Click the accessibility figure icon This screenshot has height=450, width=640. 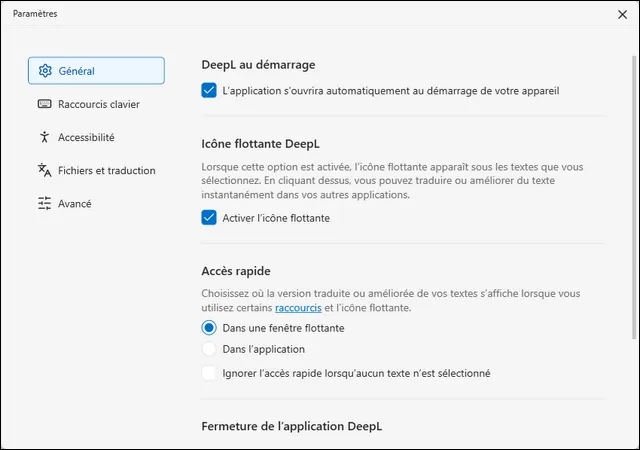click(x=44, y=137)
